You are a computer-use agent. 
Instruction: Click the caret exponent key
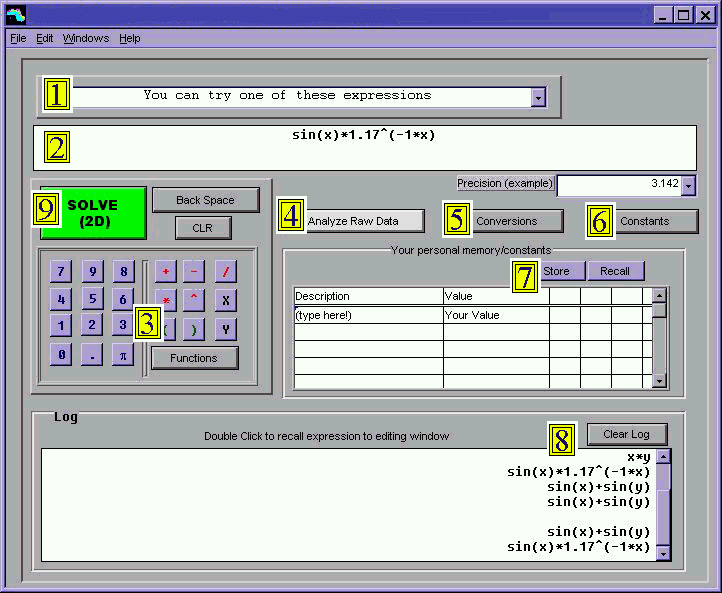(195, 299)
